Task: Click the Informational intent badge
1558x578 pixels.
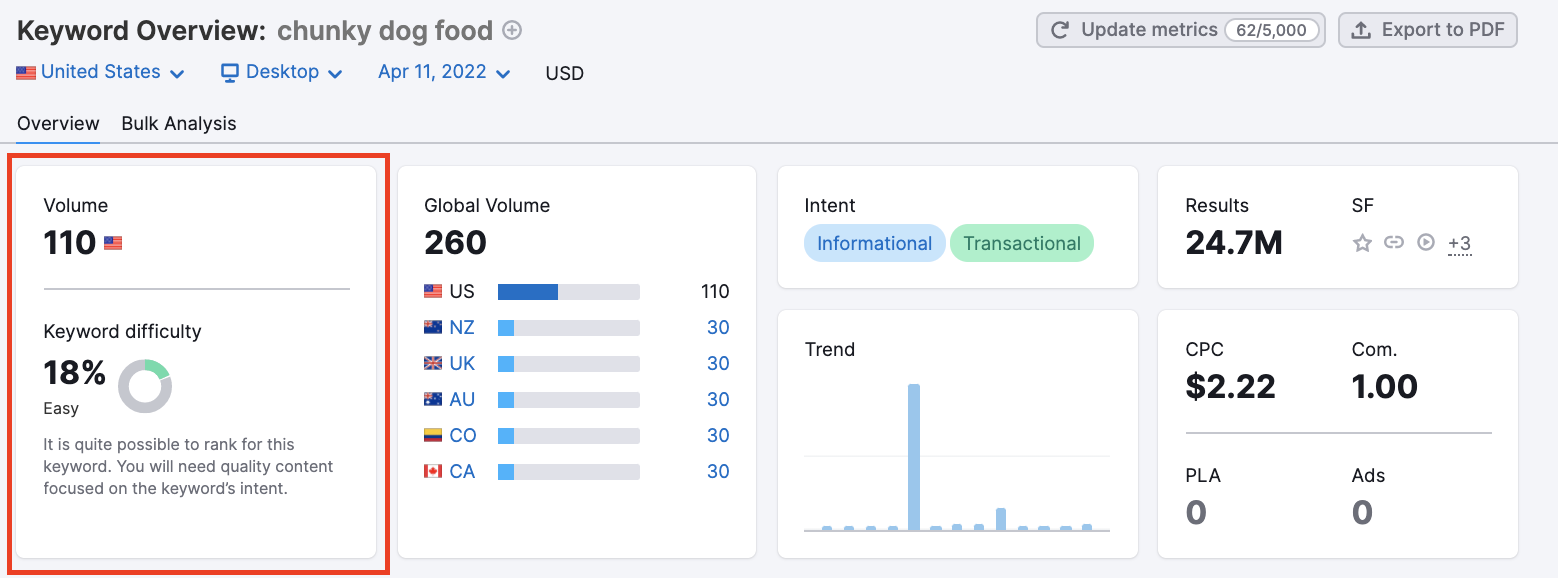Action: pos(874,244)
